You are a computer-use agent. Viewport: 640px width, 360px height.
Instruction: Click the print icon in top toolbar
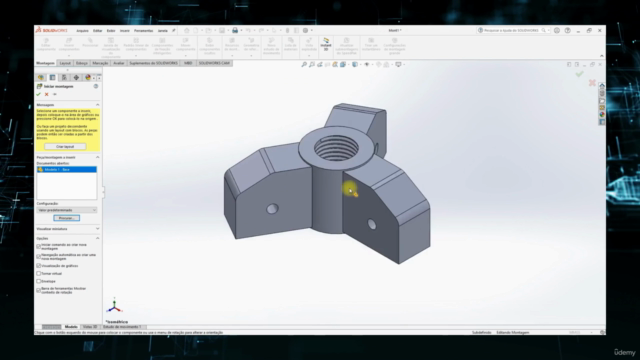[x=235, y=31]
